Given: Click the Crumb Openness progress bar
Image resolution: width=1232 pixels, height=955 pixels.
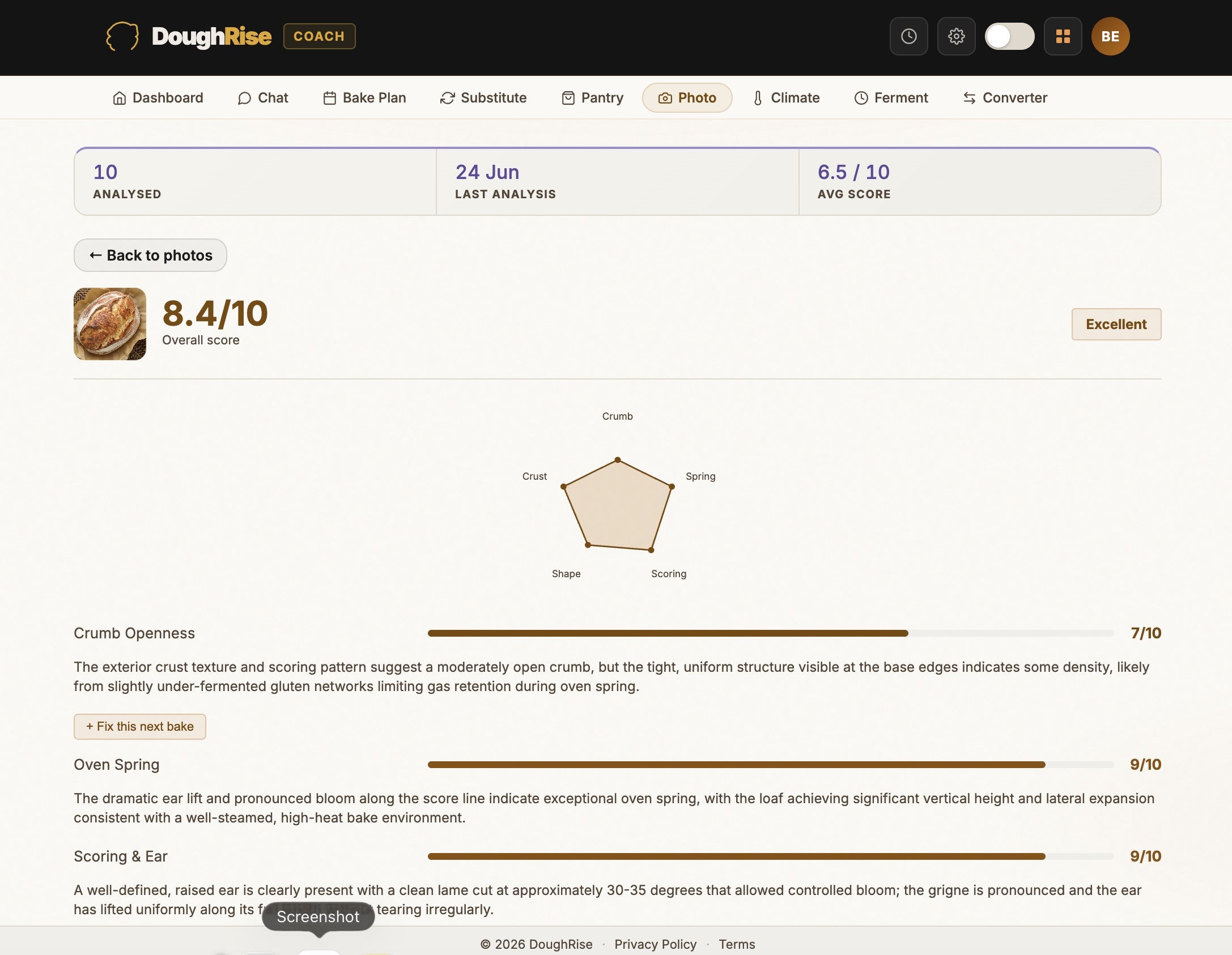Looking at the screenshot, I should click(771, 633).
